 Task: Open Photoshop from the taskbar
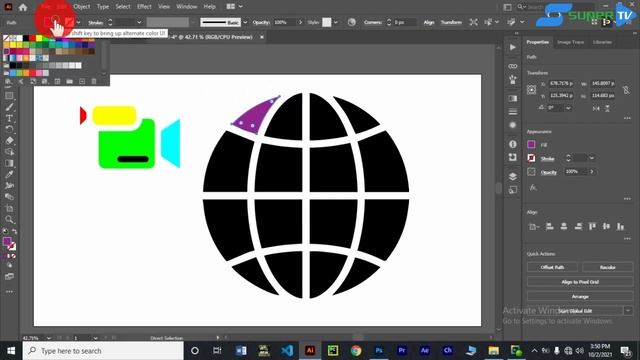[x=379, y=351]
